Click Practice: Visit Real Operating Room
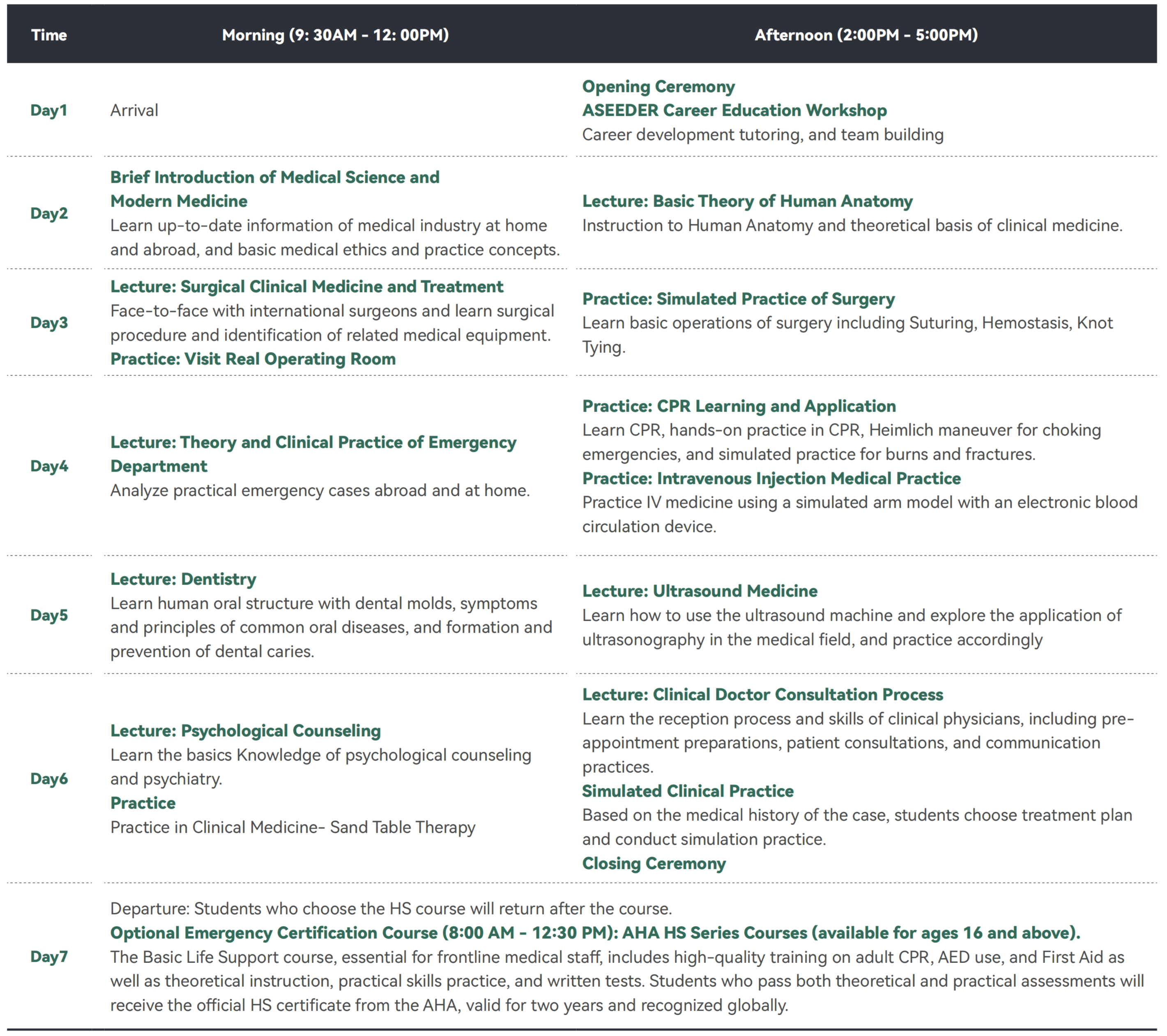The height and width of the screenshot is (1036, 1167). pyautogui.click(x=253, y=359)
